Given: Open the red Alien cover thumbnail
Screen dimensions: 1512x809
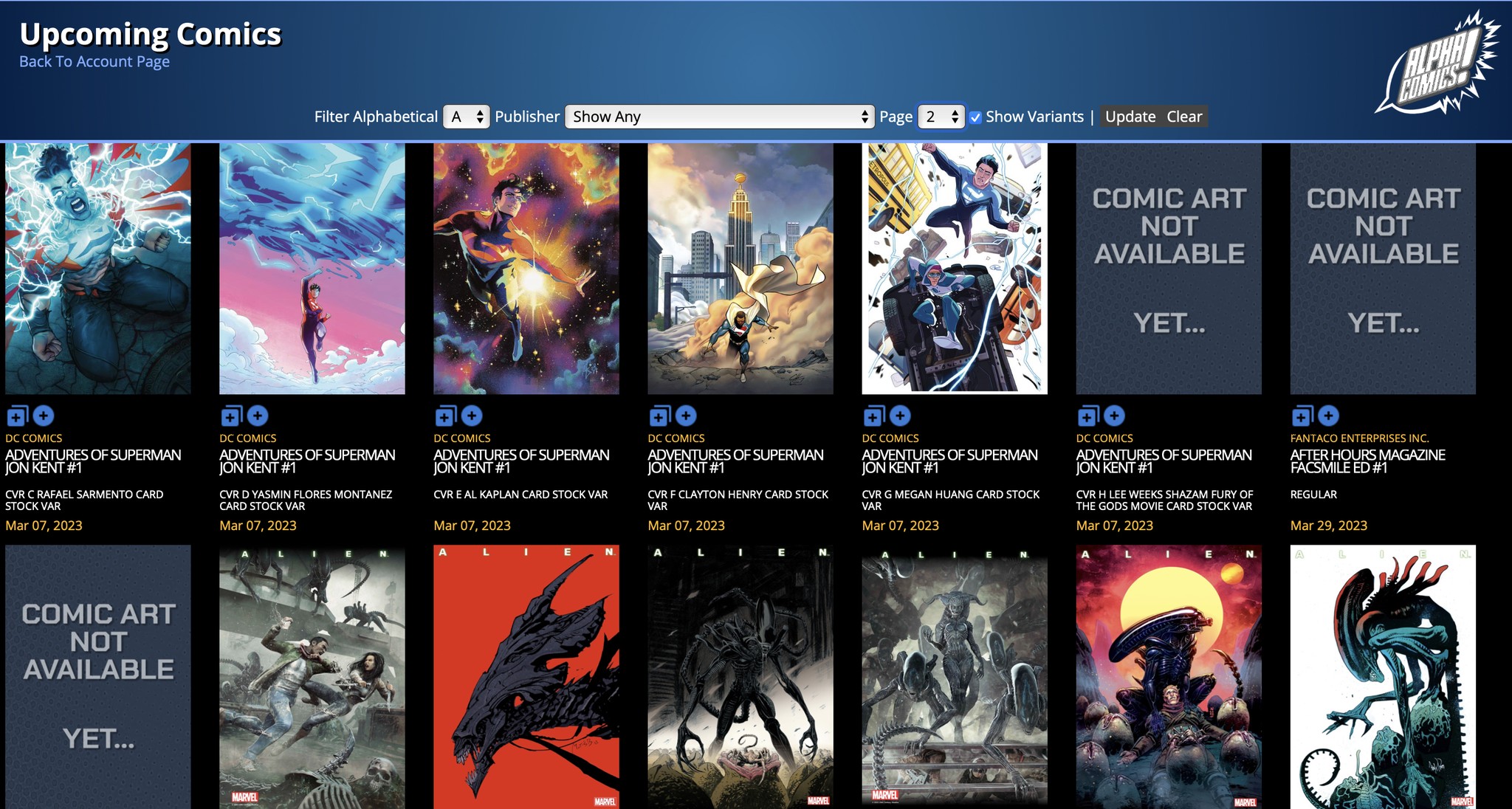Looking at the screenshot, I should [526, 676].
